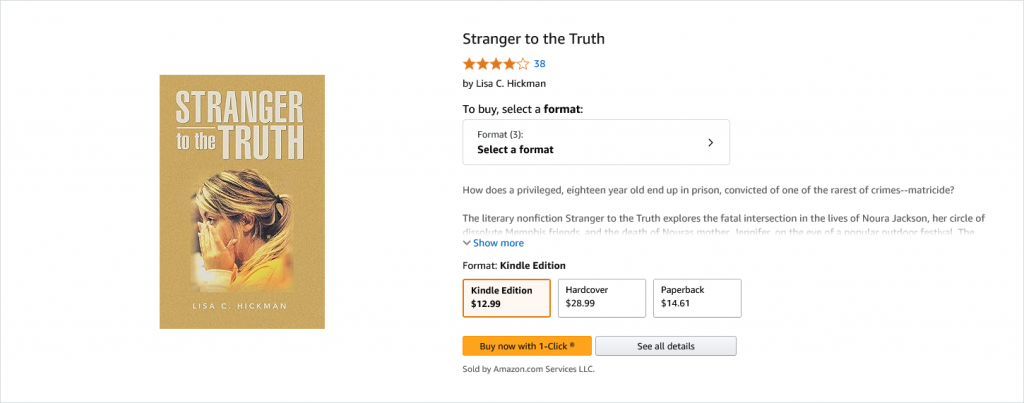
Task: Click the third star in the rating
Action: click(x=496, y=64)
